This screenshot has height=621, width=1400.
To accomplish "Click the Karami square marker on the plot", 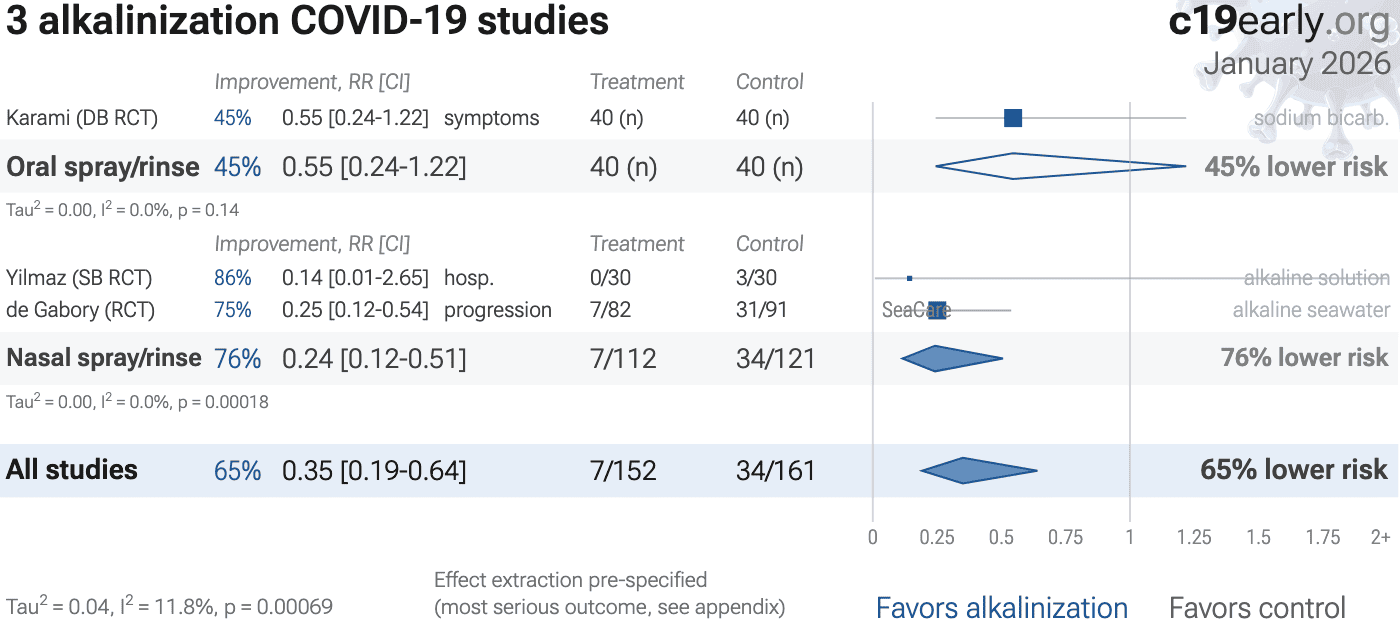I will pyautogui.click(x=1013, y=118).
